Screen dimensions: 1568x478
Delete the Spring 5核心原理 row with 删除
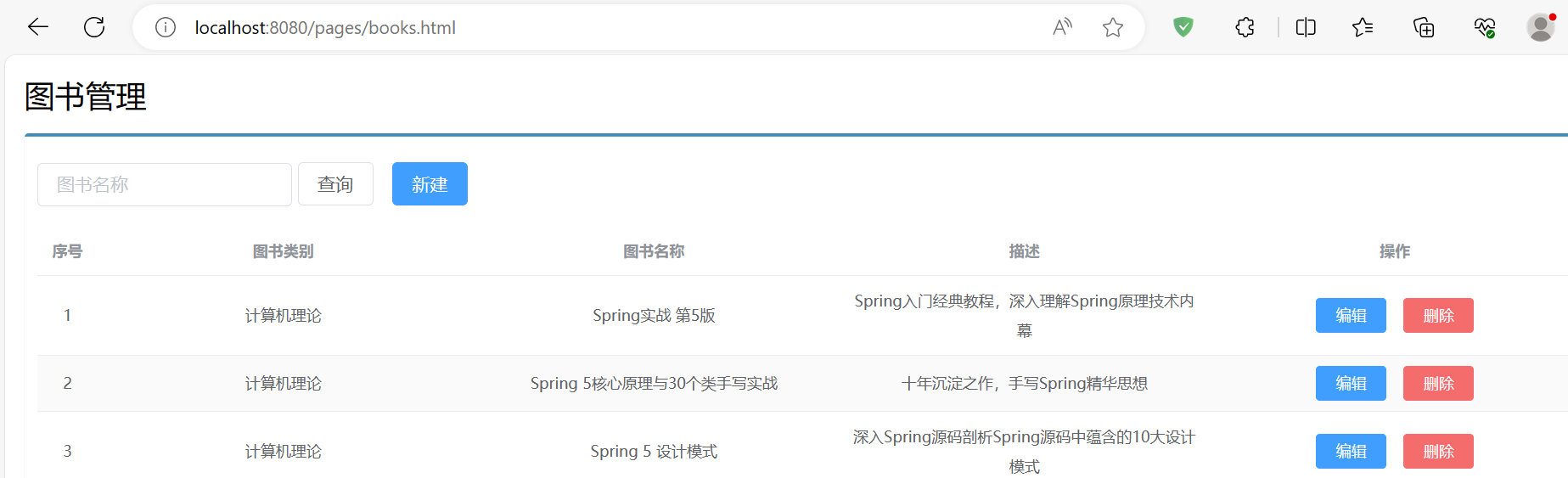[x=1438, y=383]
